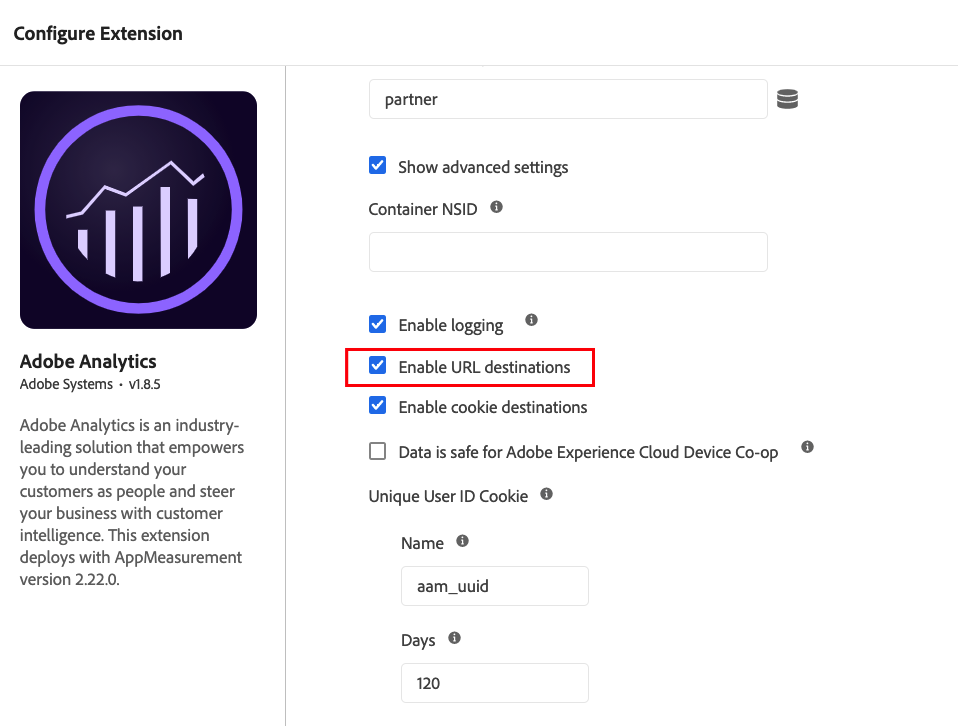Click the Adobe Systems v1.8.5 publisher line

[76, 384]
